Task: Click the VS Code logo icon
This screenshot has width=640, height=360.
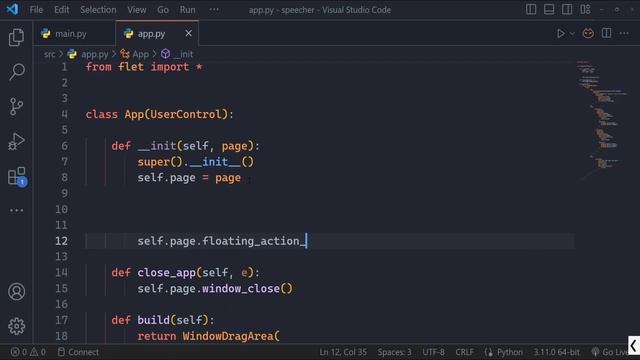Action: pyautogui.click(x=12, y=9)
